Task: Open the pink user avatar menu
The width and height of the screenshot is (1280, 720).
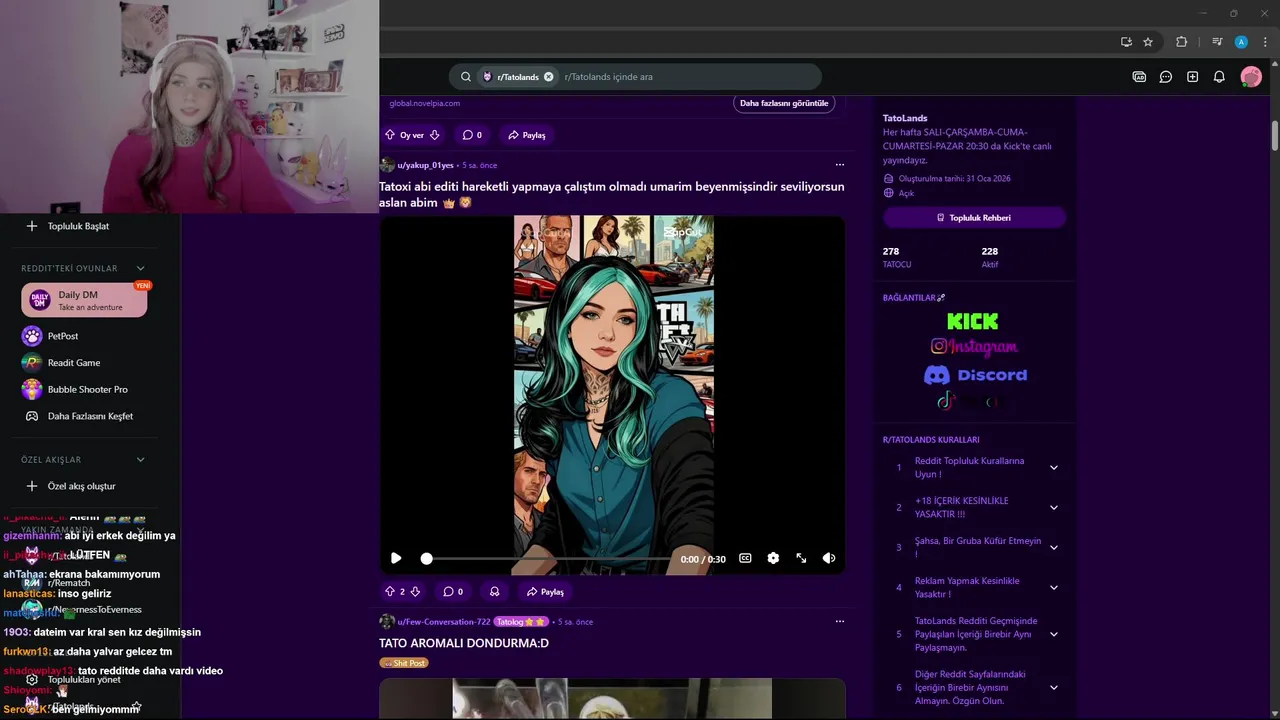Action: [x=1251, y=77]
